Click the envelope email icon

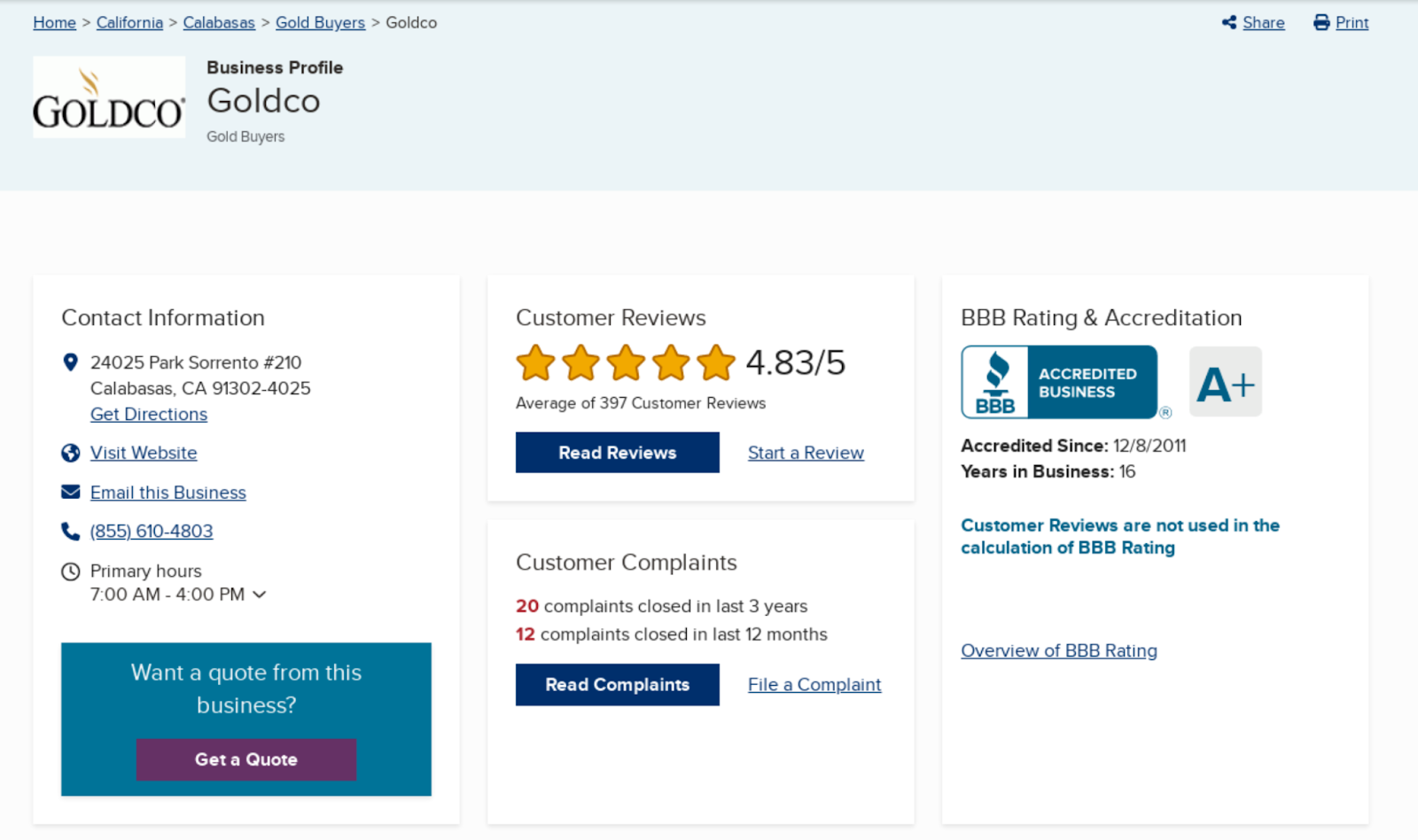tap(71, 493)
